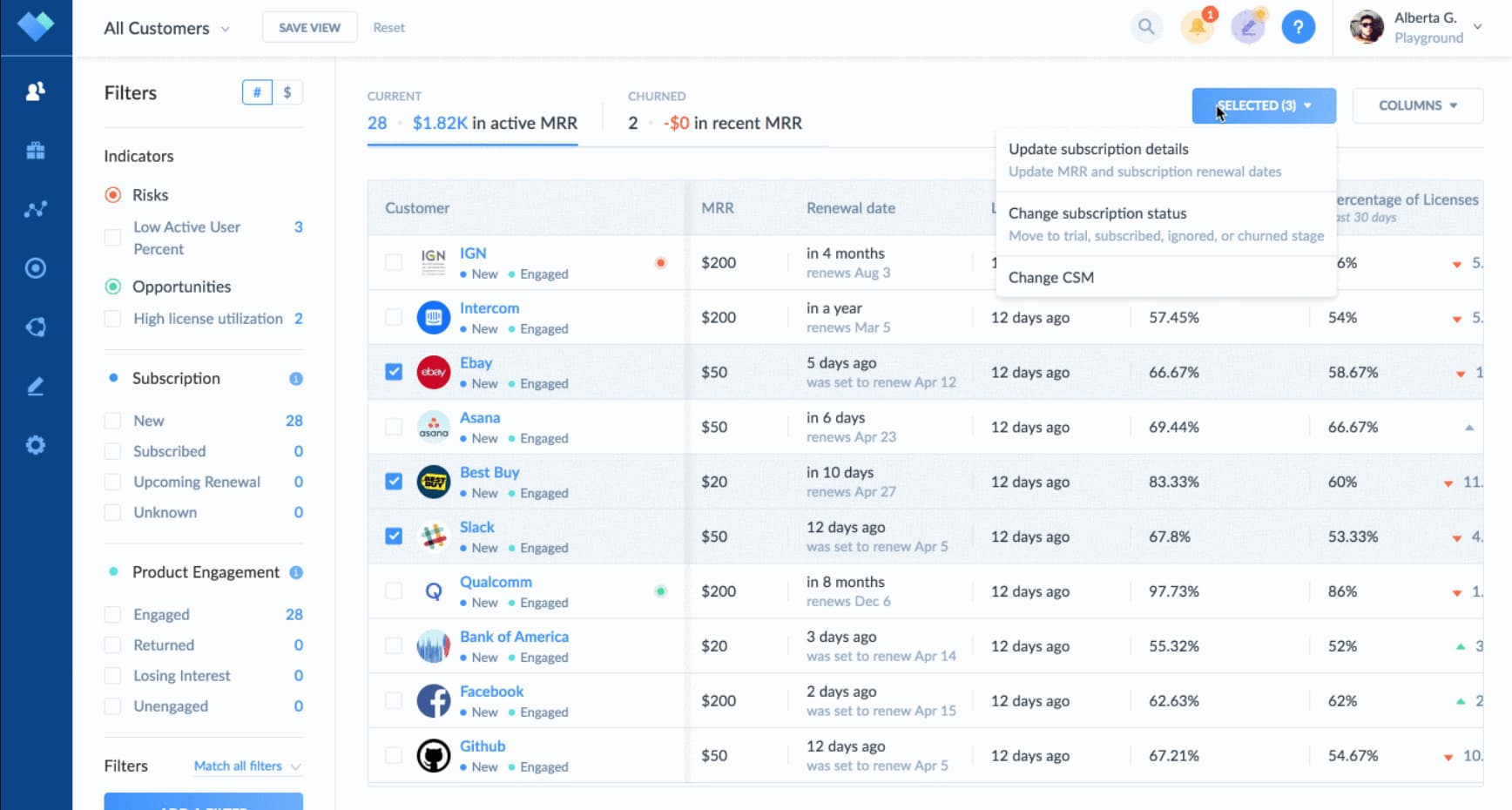Open the target circle sidebar icon
The width and height of the screenshot is (1512, 810).
point(36,268)
